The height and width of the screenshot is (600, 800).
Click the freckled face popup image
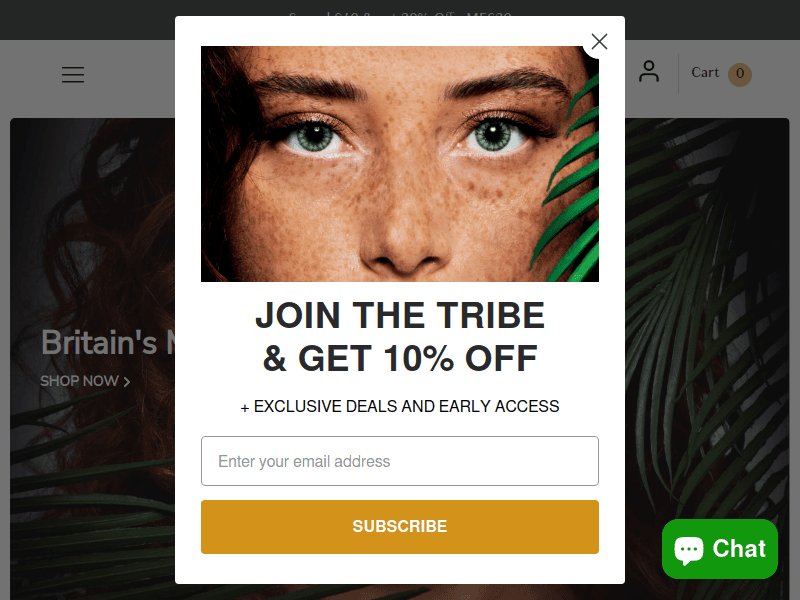(x=399, y=164)
